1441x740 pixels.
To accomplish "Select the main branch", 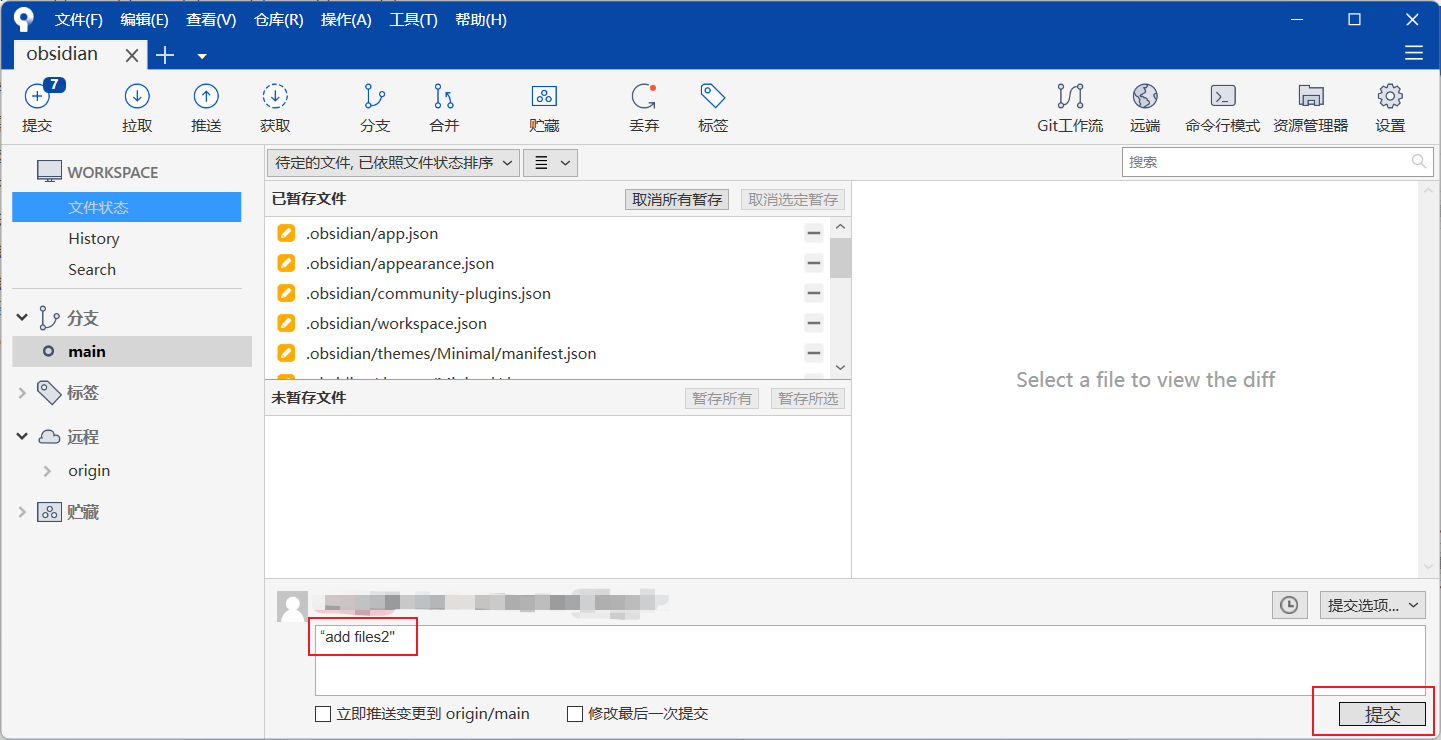I will [132, 351].
